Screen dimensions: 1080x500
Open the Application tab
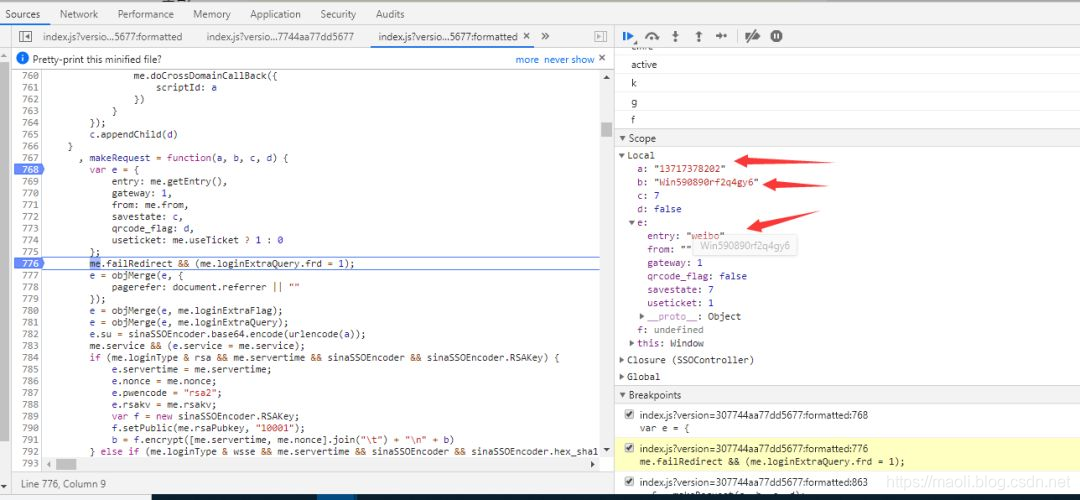276,14
